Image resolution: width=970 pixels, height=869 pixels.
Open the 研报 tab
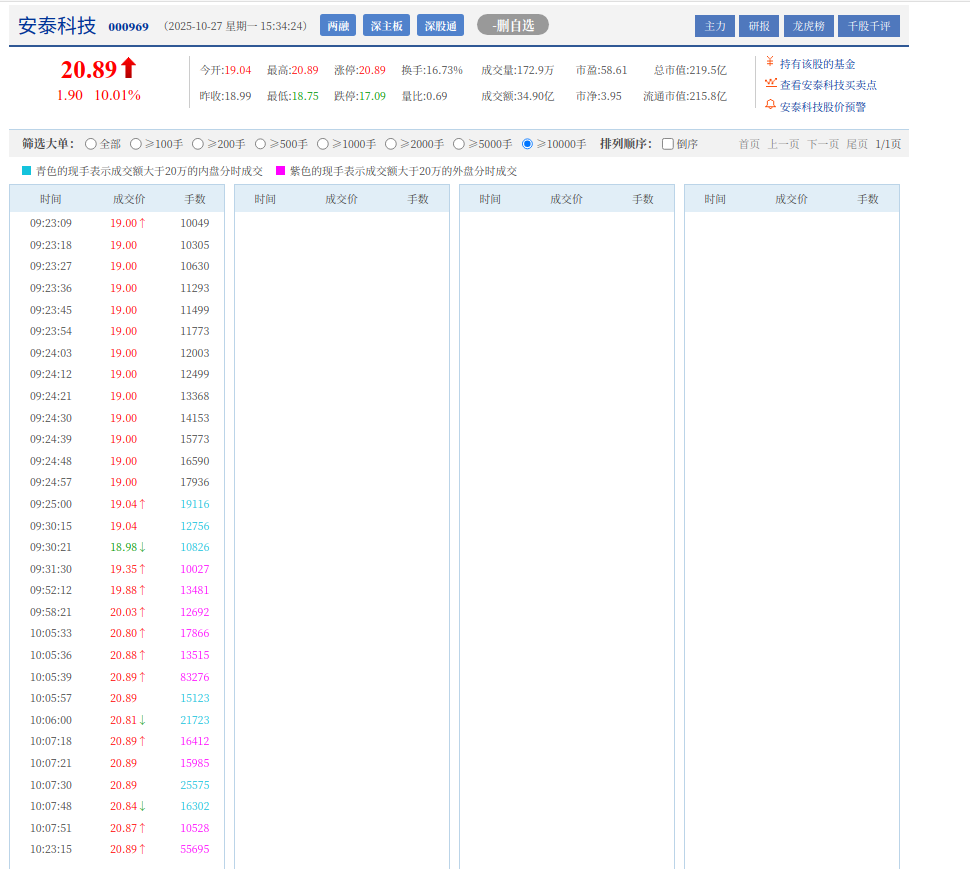point(759,26)
